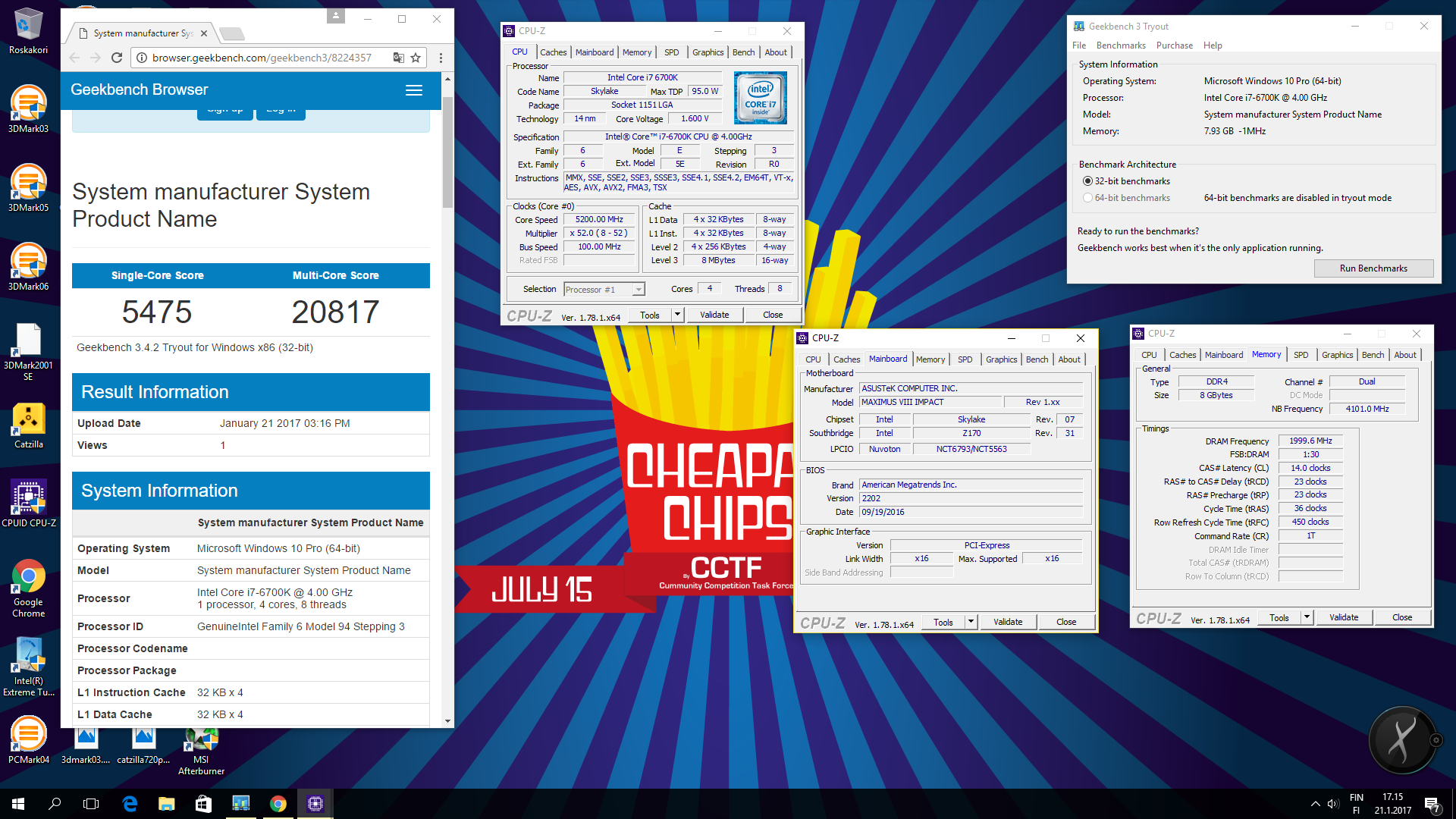Click the Chrome reload page icon
Screen dimensions: 1456x819
tap(117, 58)
